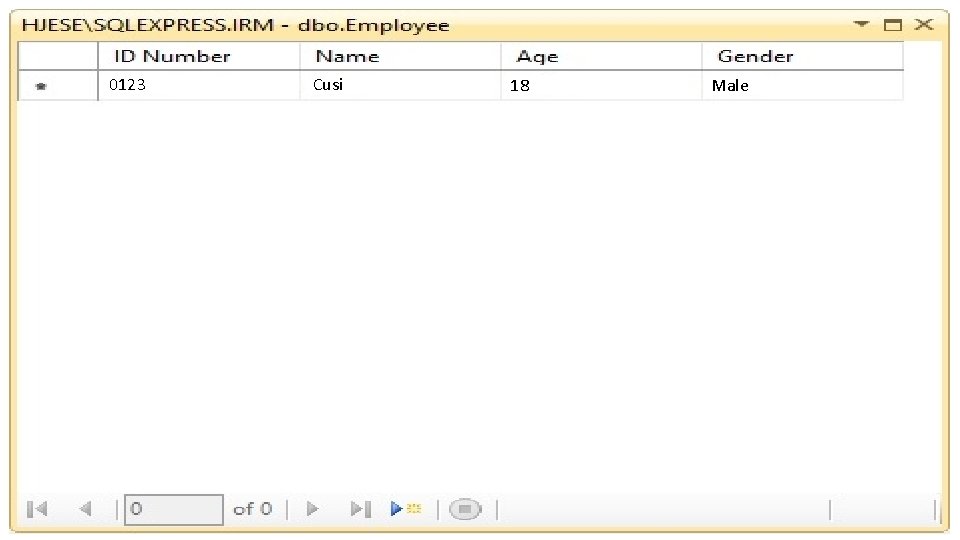960x540 pixels.
Task: Open the window position dropdown arrow
Action: [861, 24]
